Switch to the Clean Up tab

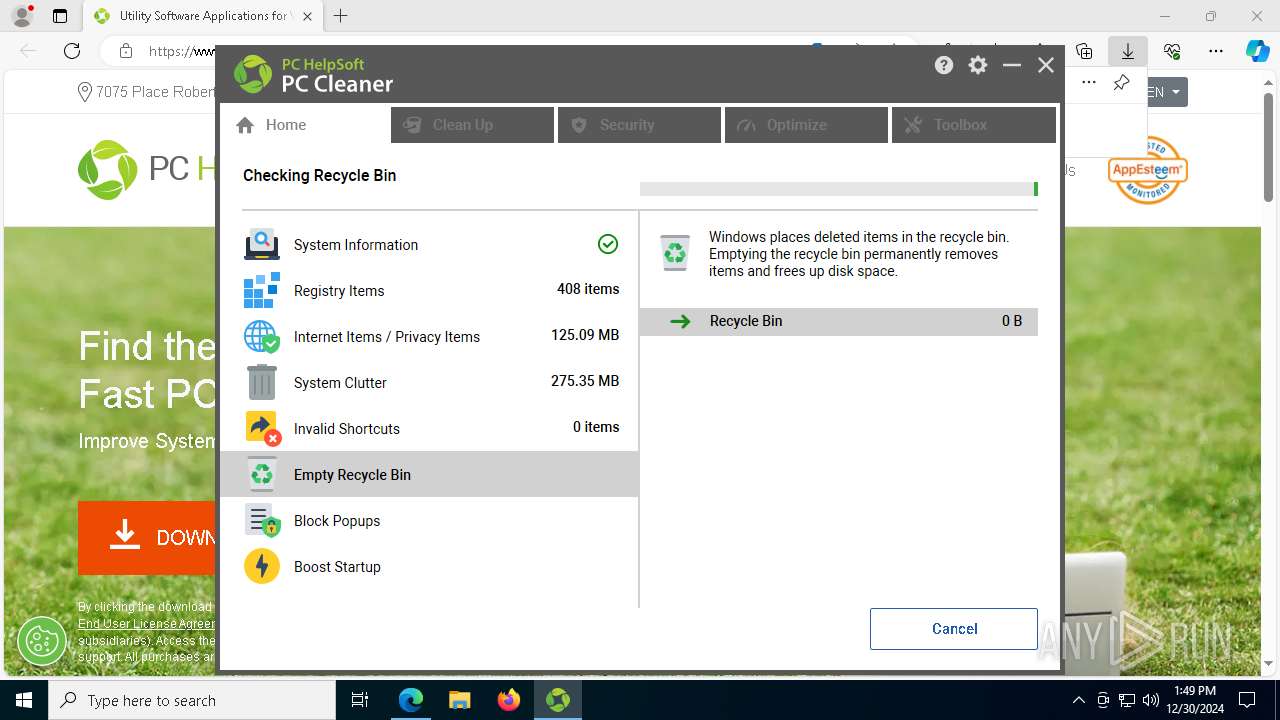pyautogui.click(x=472, y=125)
